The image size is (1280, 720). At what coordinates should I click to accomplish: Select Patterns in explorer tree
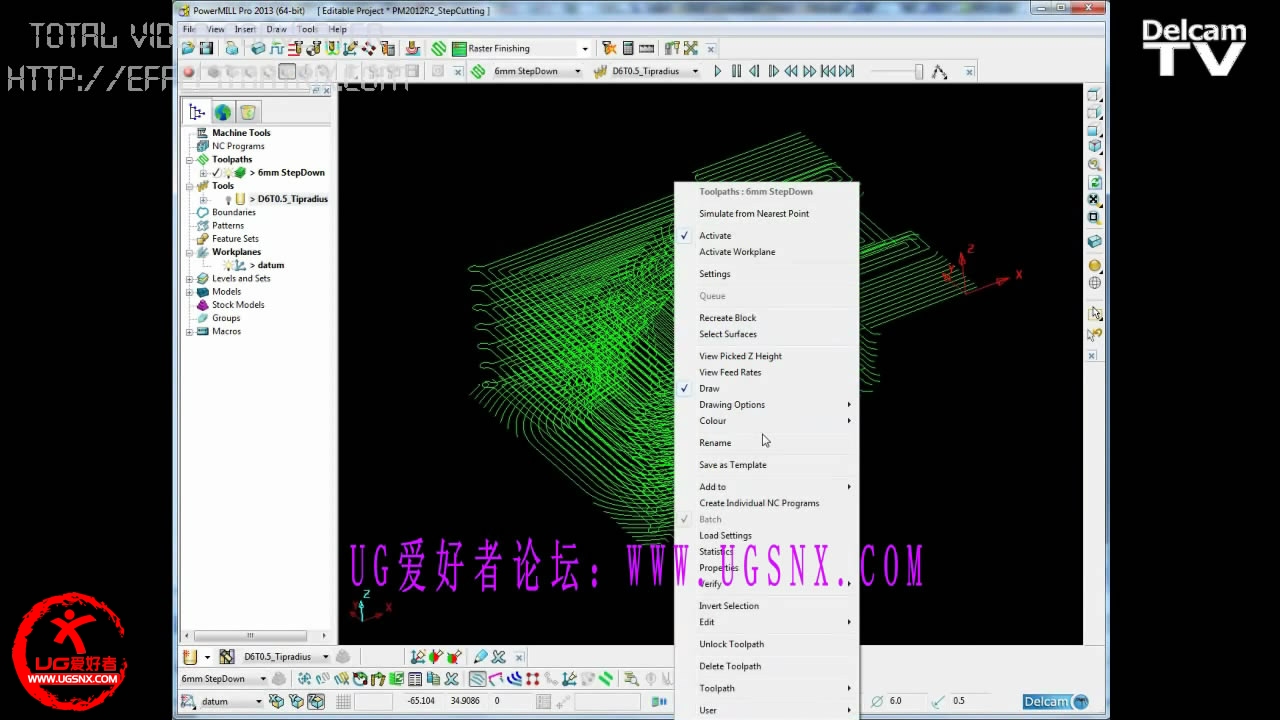click(x=228, y=225)
